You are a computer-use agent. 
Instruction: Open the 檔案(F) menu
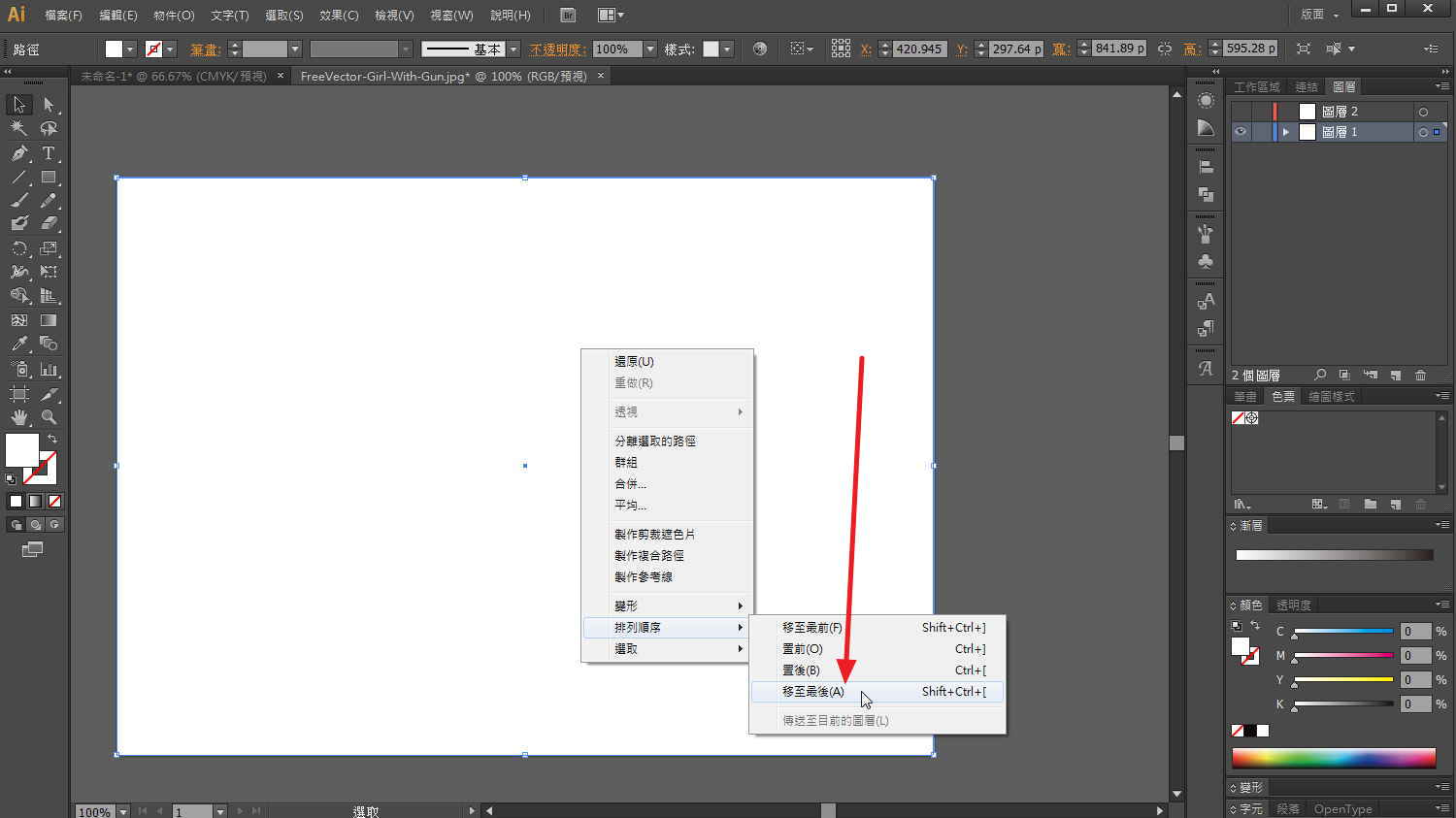point(63,16)
